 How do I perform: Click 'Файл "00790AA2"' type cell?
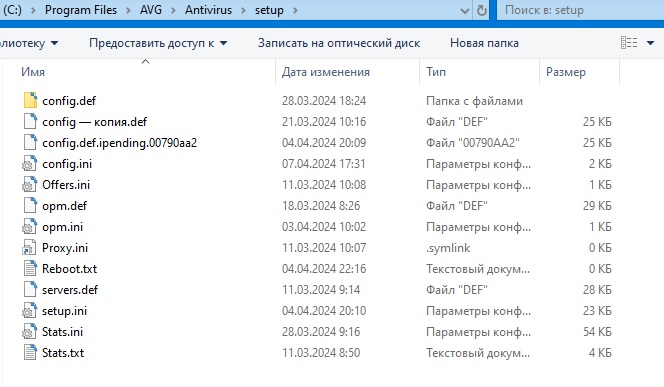(473, 143)
